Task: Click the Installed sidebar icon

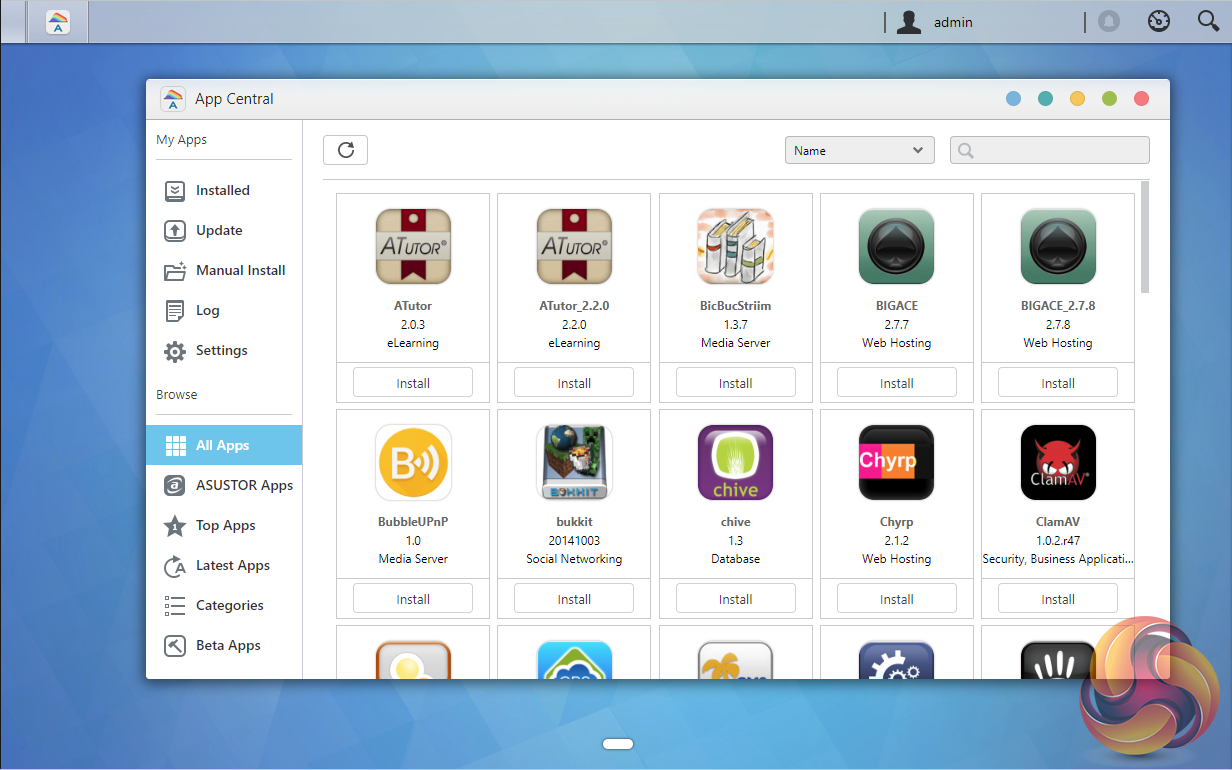Action: coord(175,190)
